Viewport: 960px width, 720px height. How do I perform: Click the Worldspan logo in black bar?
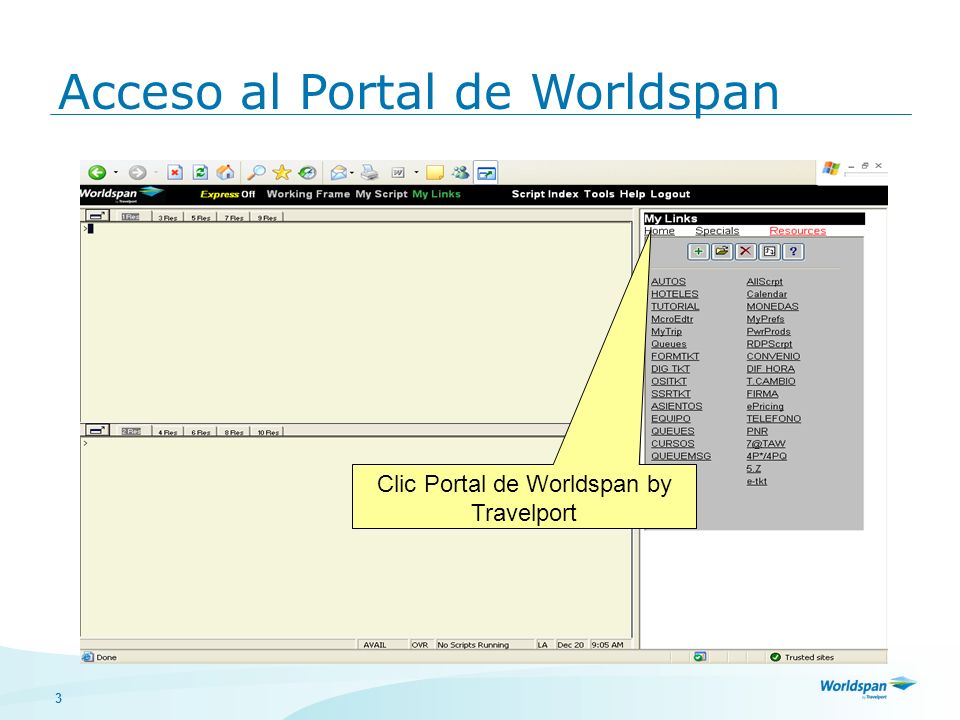[121, 194]
